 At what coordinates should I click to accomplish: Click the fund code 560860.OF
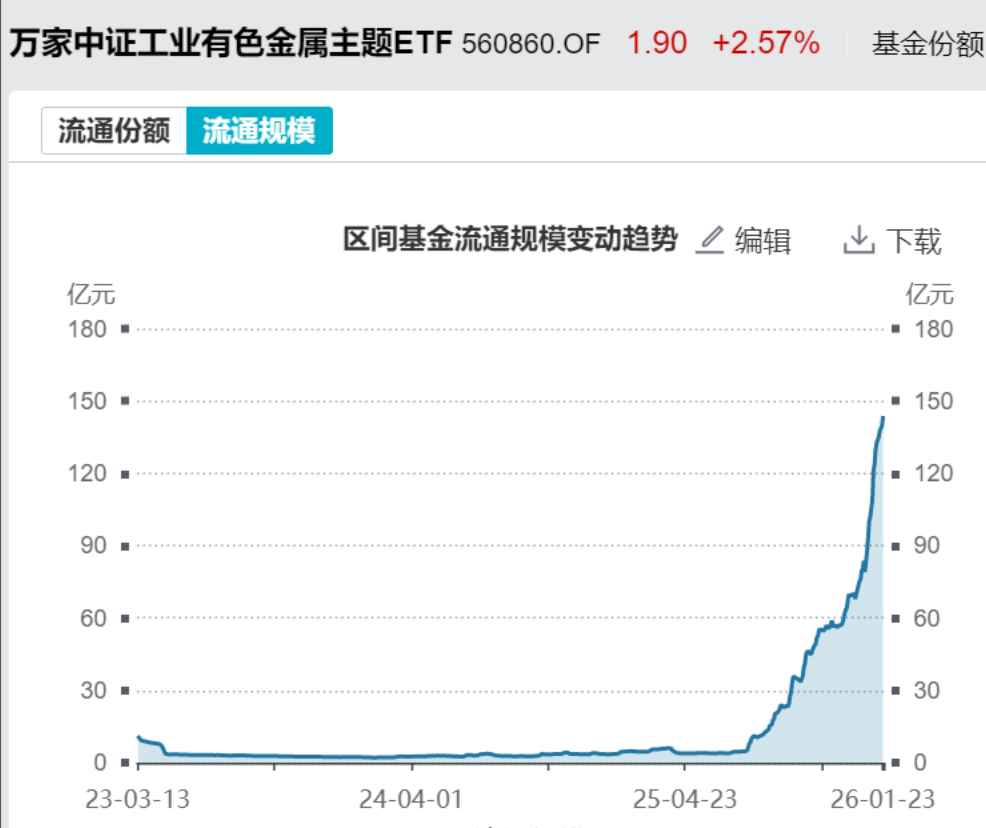pos(532,44)
